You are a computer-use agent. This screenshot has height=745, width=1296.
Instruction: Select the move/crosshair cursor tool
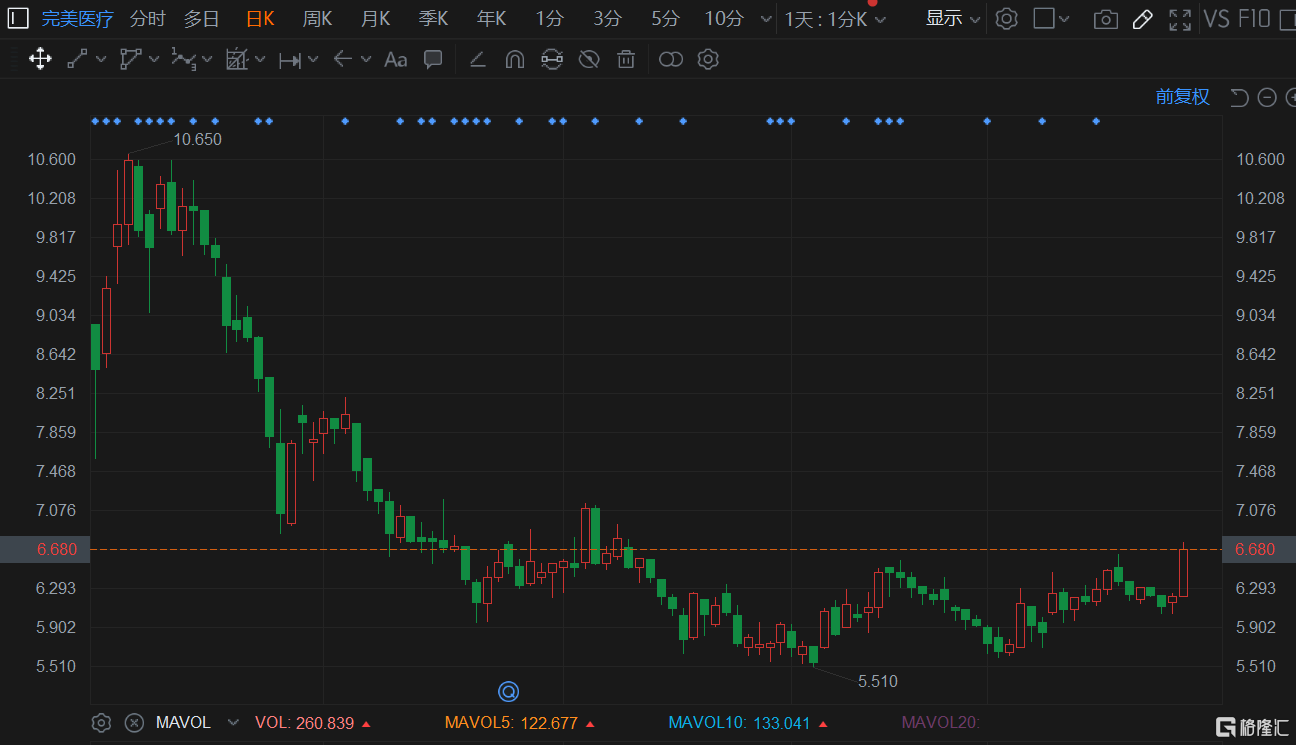point(40,59)
